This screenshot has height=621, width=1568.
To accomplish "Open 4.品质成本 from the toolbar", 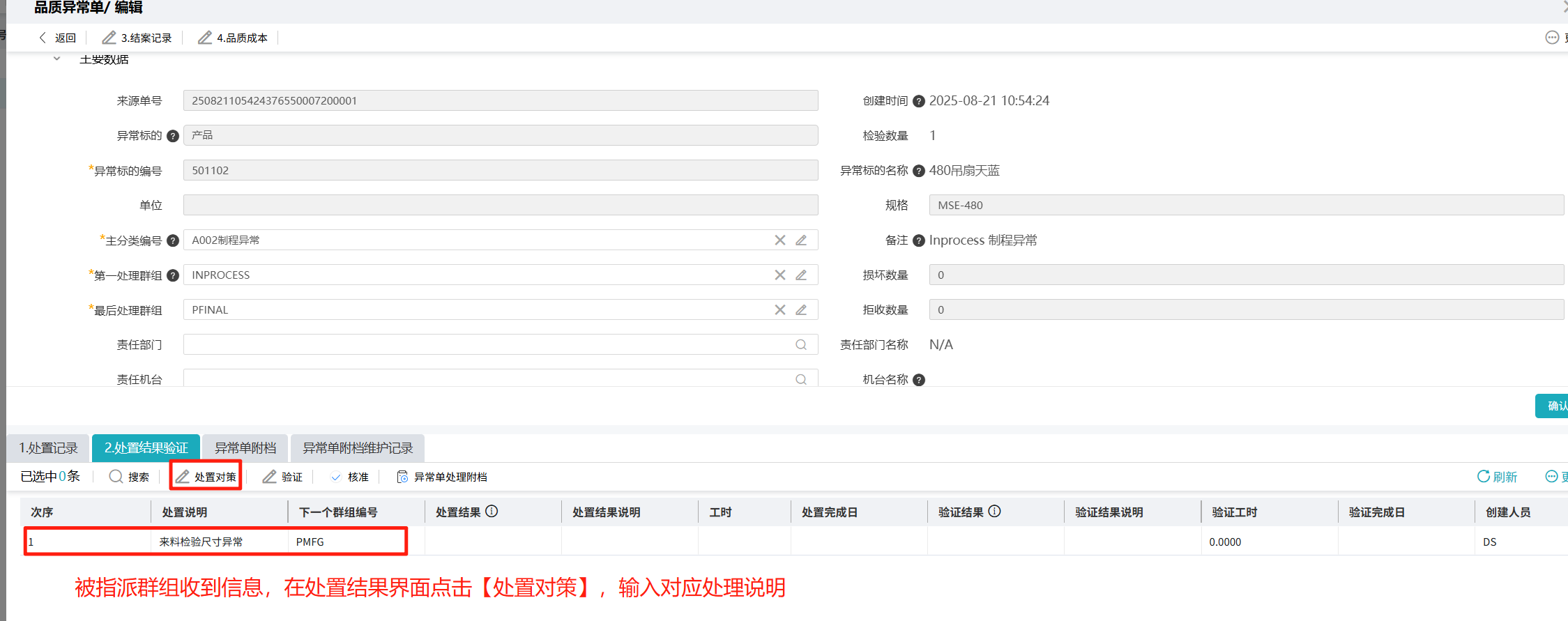I will coord(233,38).
